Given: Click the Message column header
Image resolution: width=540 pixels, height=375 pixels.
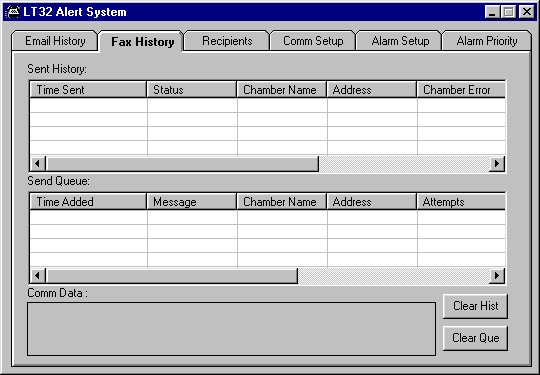Looking at the screenshot, I should click(x=192, y=201).
